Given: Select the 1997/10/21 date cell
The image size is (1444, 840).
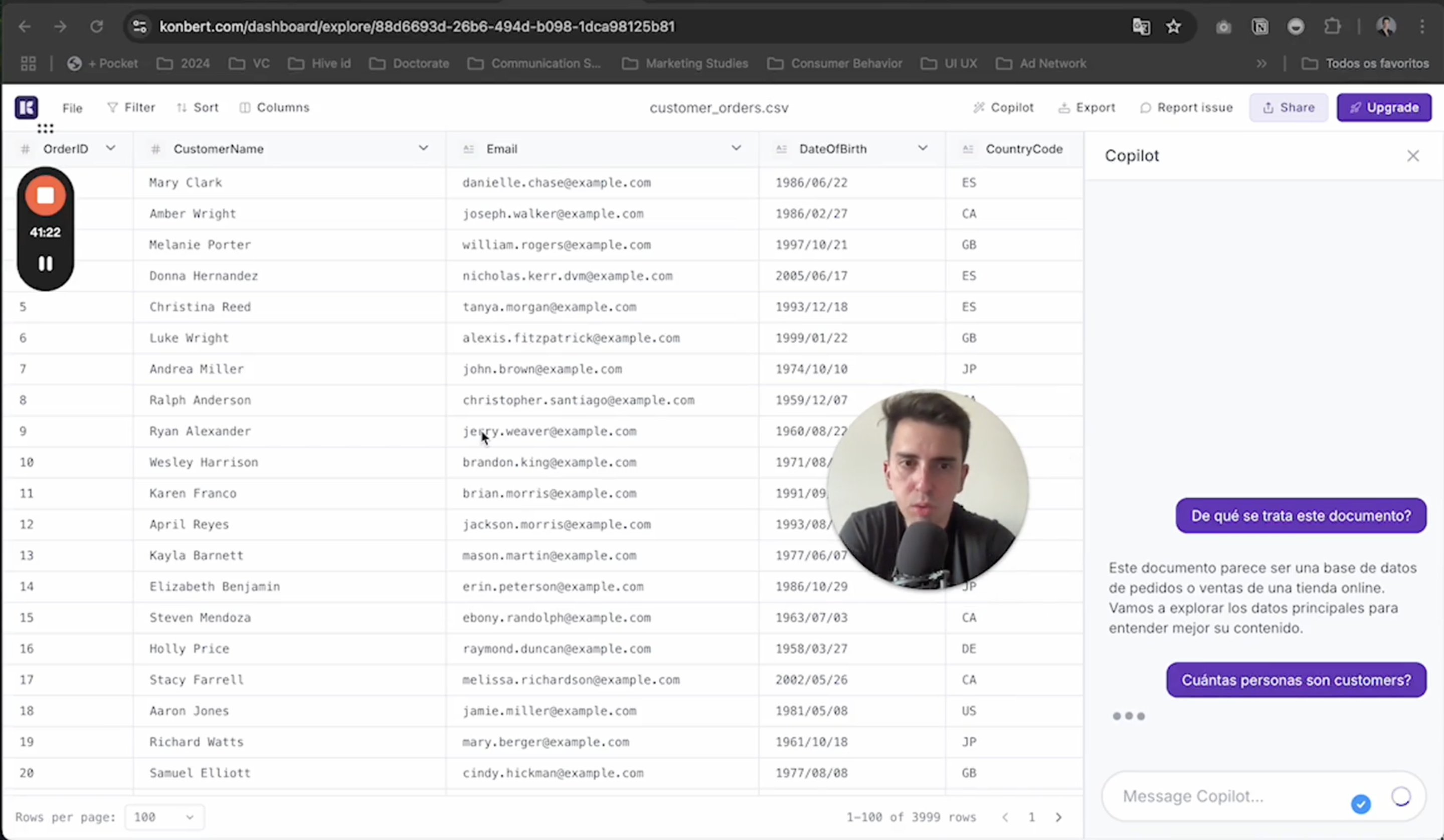Looking at the screenshot, I should tap(852, 245).
